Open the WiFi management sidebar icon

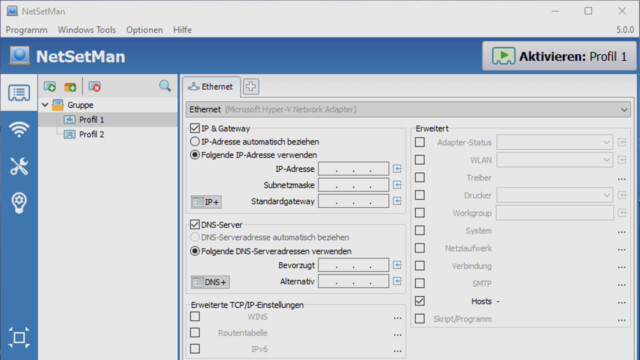pyautogui.click(x=19, y=130)
